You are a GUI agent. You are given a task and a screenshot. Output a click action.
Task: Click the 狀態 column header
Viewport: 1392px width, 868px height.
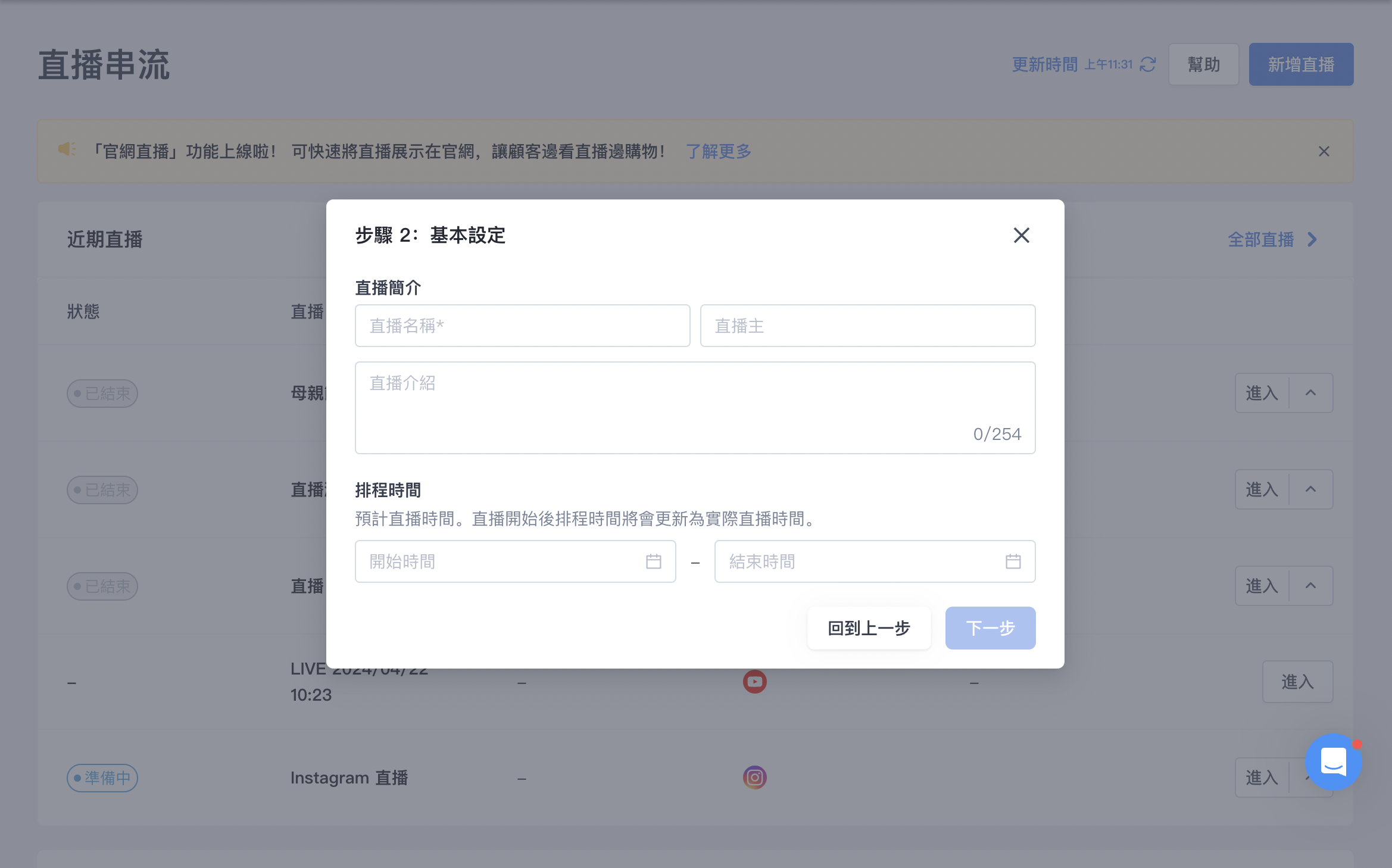click(83, 311)
